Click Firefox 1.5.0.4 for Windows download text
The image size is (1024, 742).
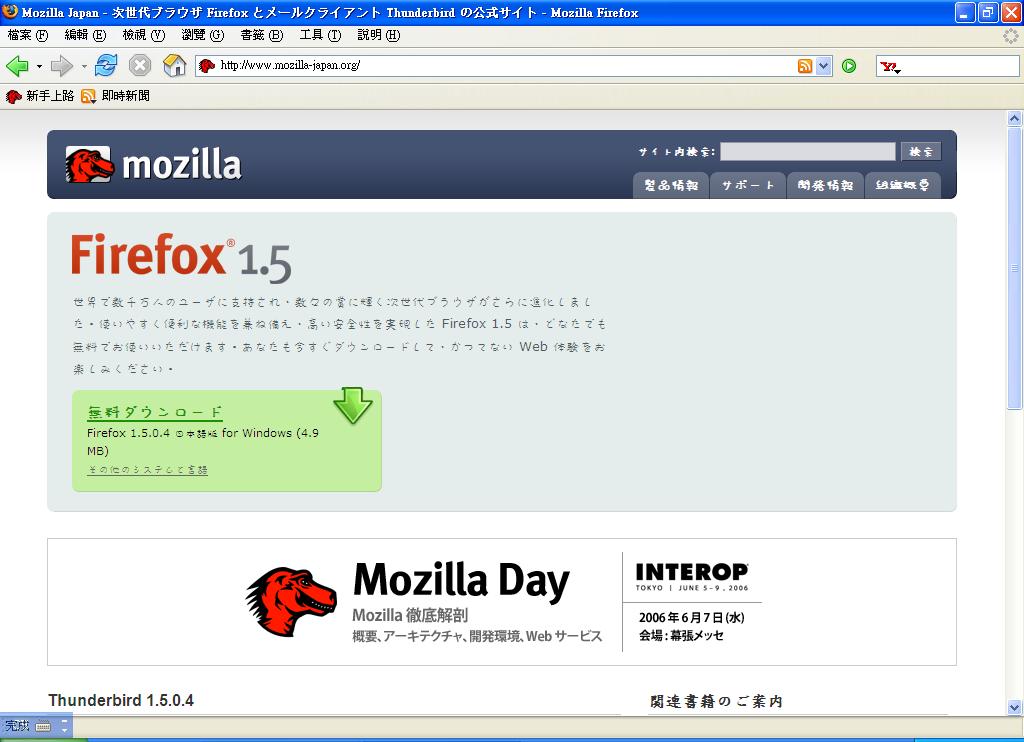coord(202,442)
